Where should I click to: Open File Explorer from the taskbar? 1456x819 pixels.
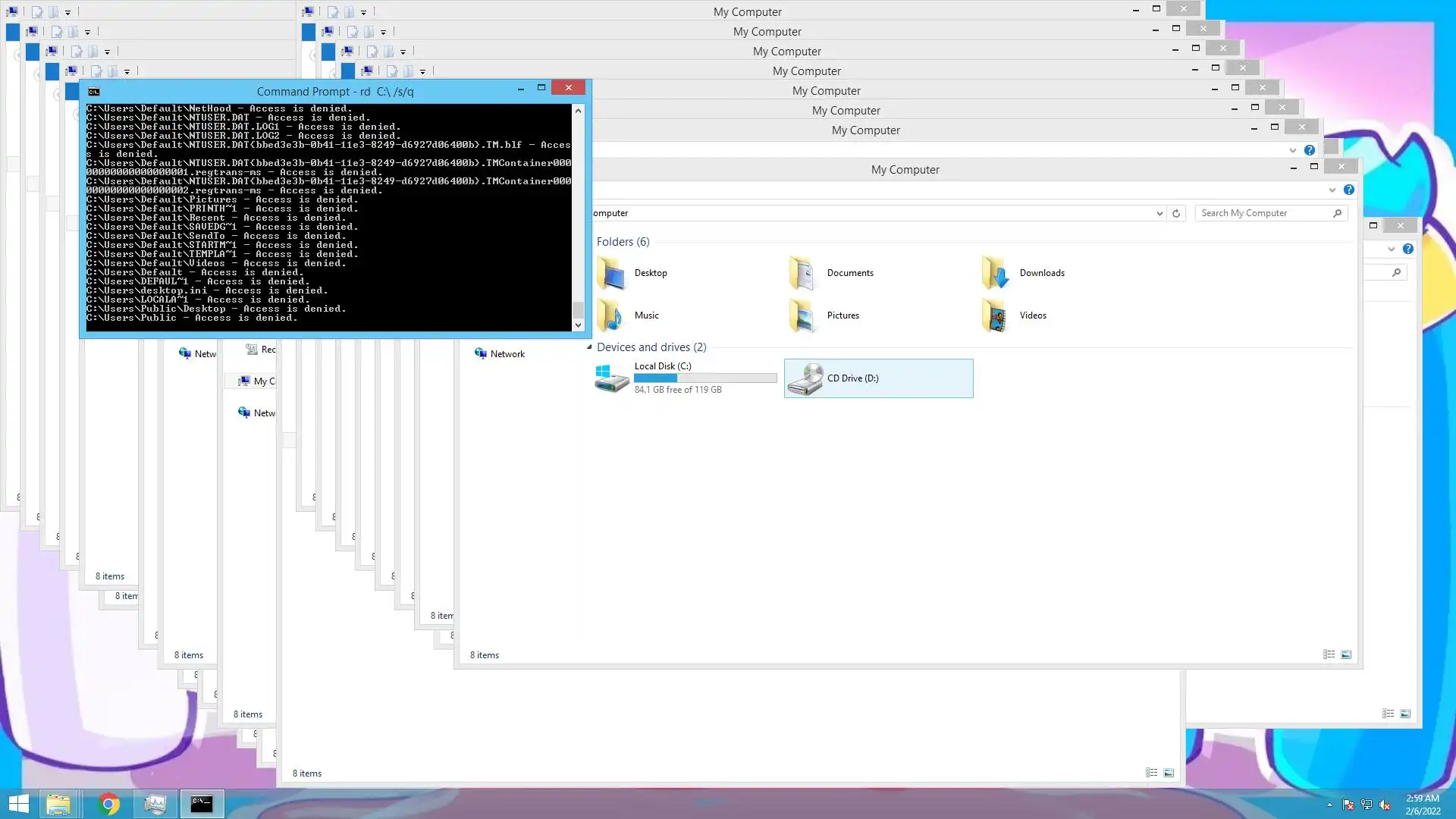(58, 804)
